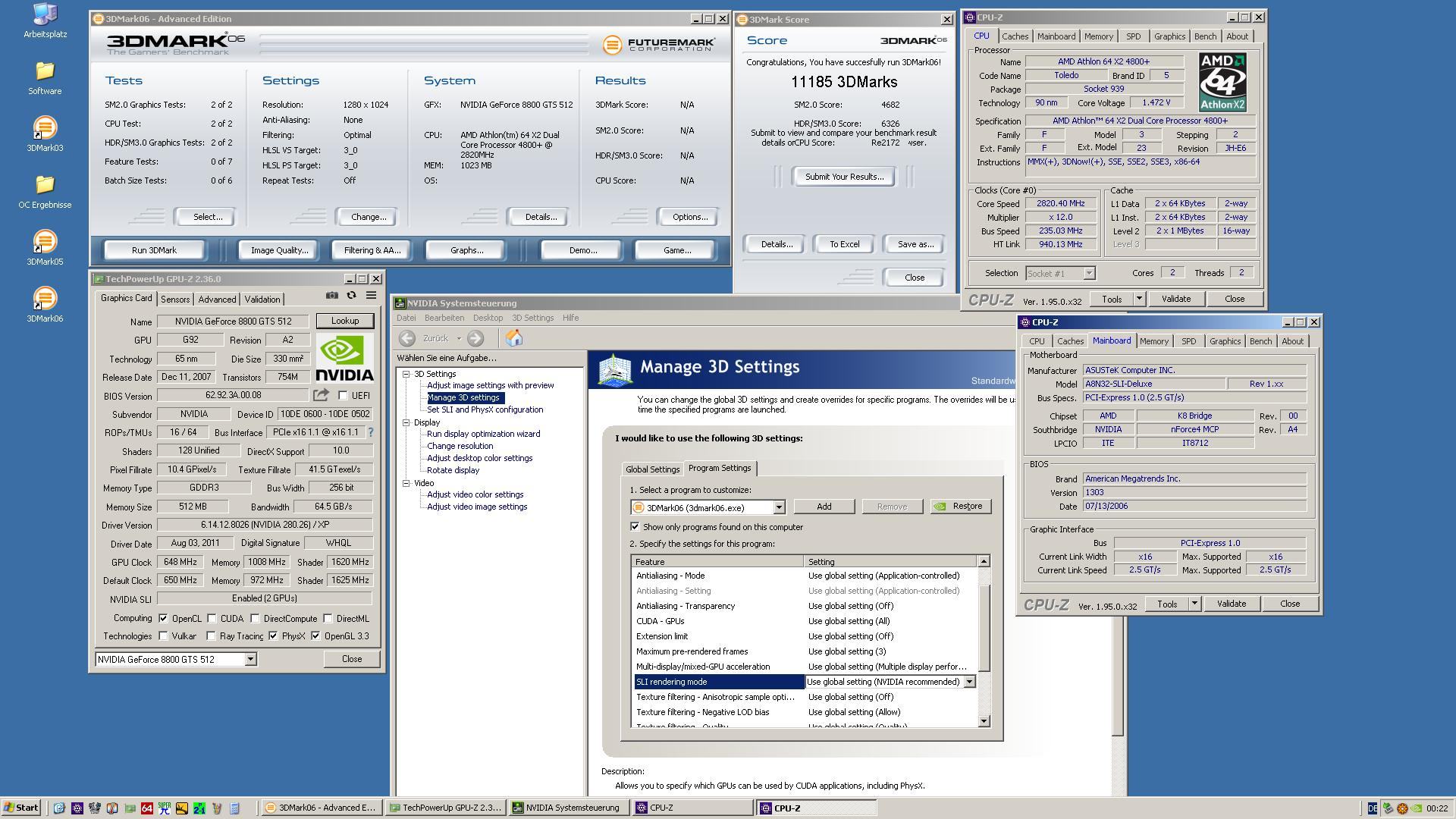Viewport: 1456px width, 819px height.
Task: Click the red 64 quick launch icon
Action: [146, 808]
